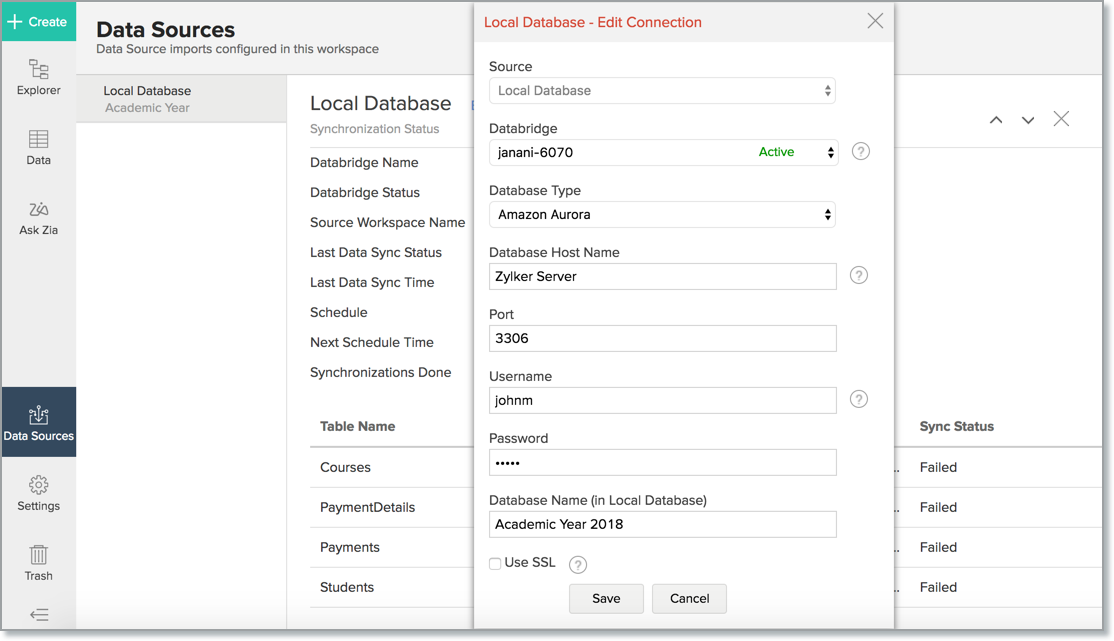
Task: Save the connection settings
Action: click(606, 599)
